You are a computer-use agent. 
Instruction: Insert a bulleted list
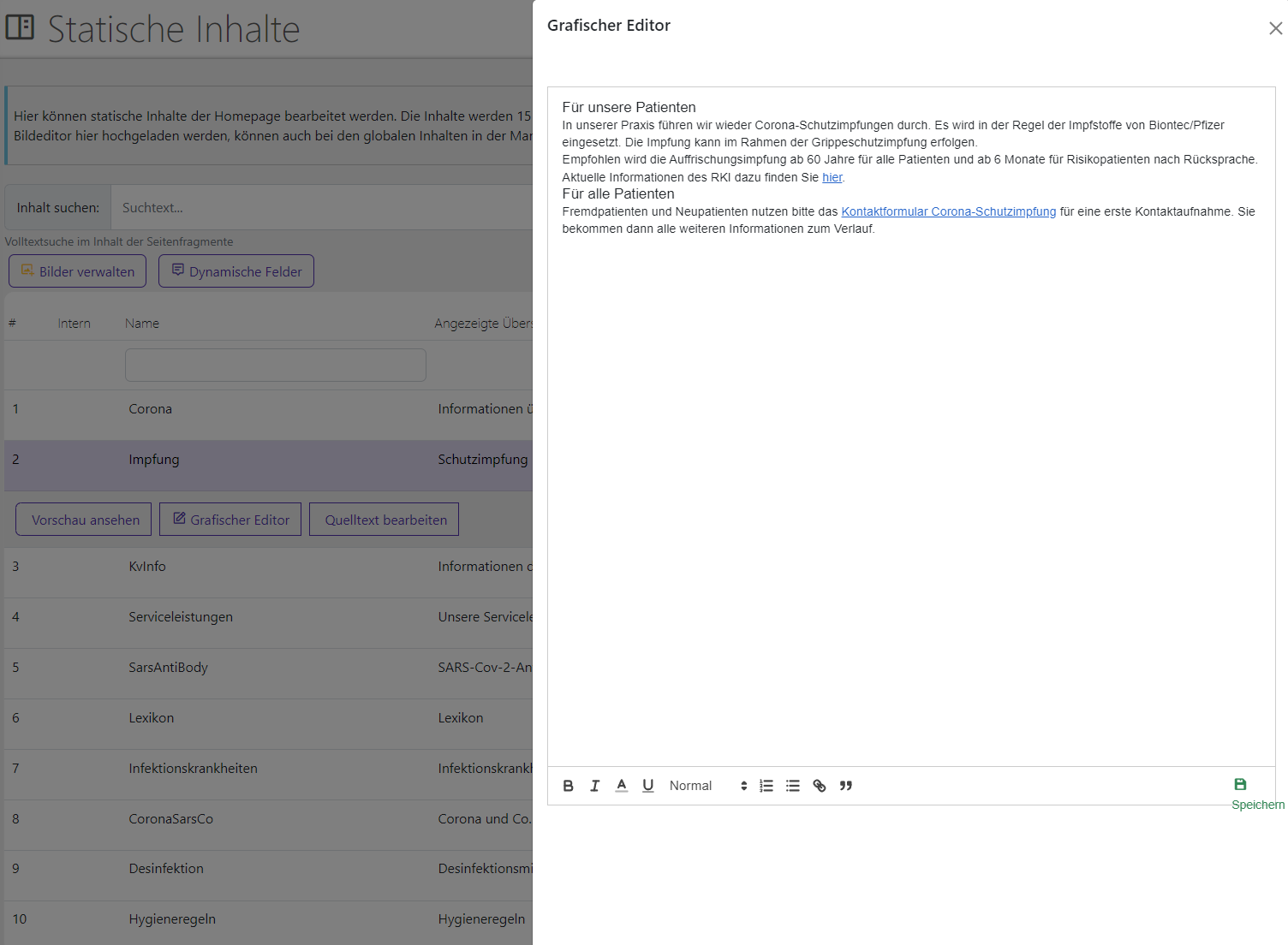pos(793,786)
